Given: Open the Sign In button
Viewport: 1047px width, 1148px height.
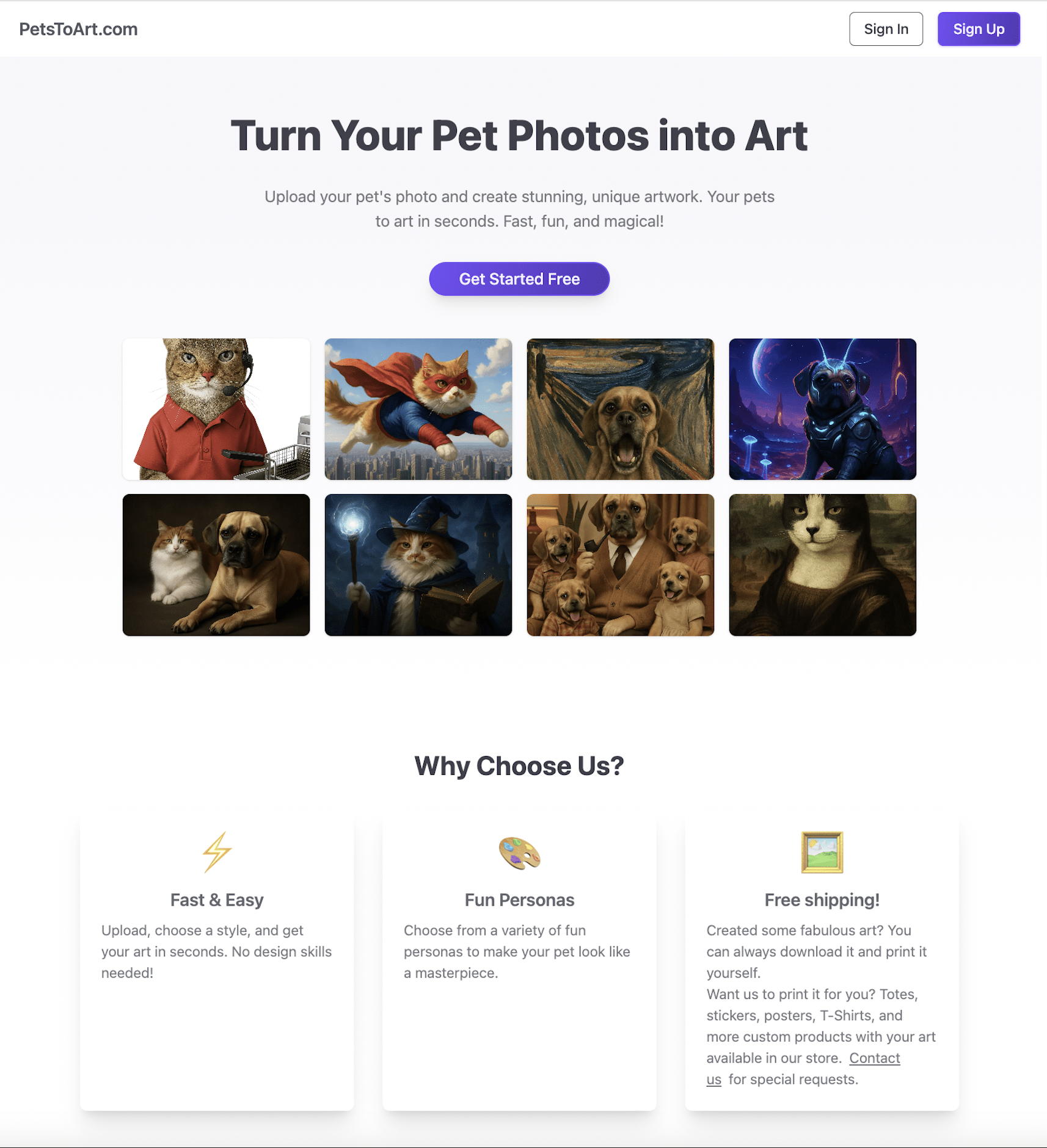Looking at the screenshot, I should 886,29.
